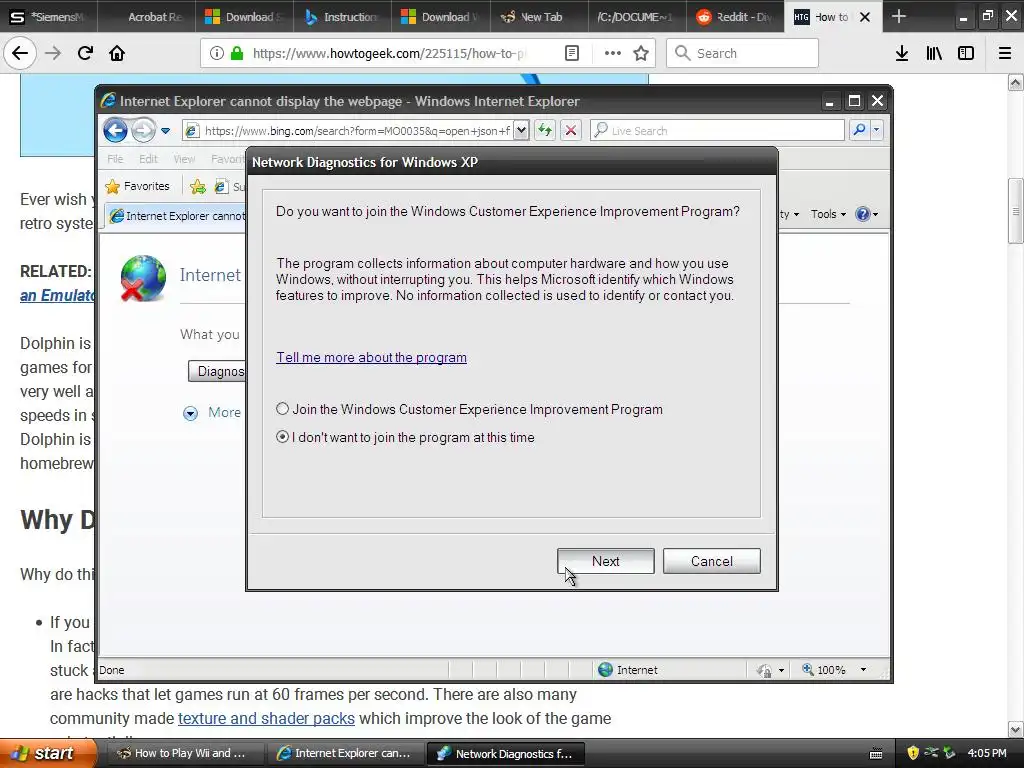Bookmark this page with star icon

(x=641, y=54)
